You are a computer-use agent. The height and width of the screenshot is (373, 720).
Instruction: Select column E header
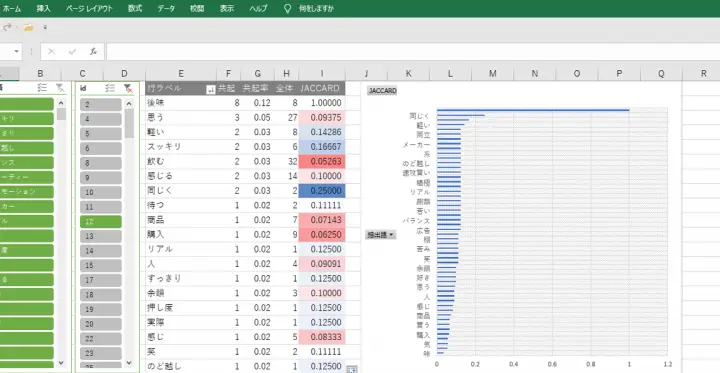pyautogui.click(x=181, y=73)
